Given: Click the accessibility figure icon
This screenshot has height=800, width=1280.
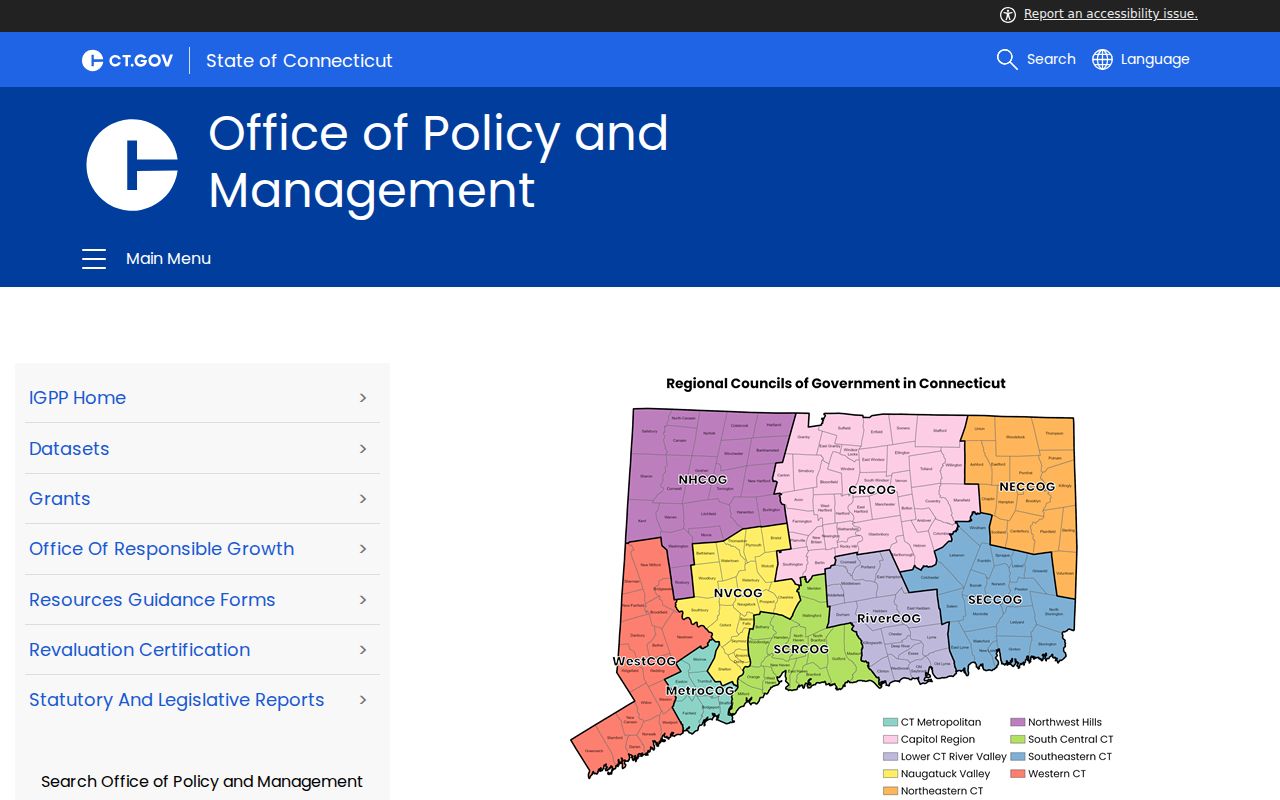Looking at the screenshot, I should 1008,14.
